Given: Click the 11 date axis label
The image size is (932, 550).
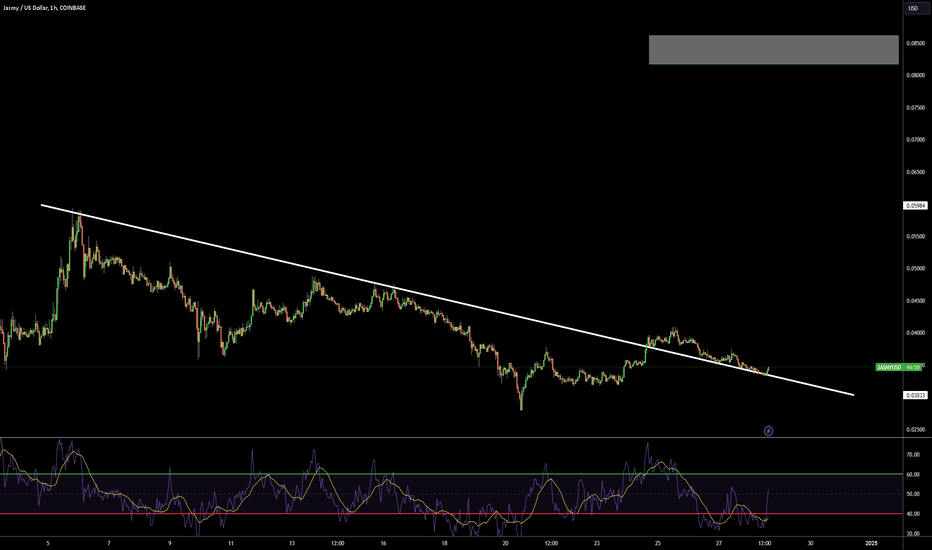Looking at the screenshot, I should [231, 543].
